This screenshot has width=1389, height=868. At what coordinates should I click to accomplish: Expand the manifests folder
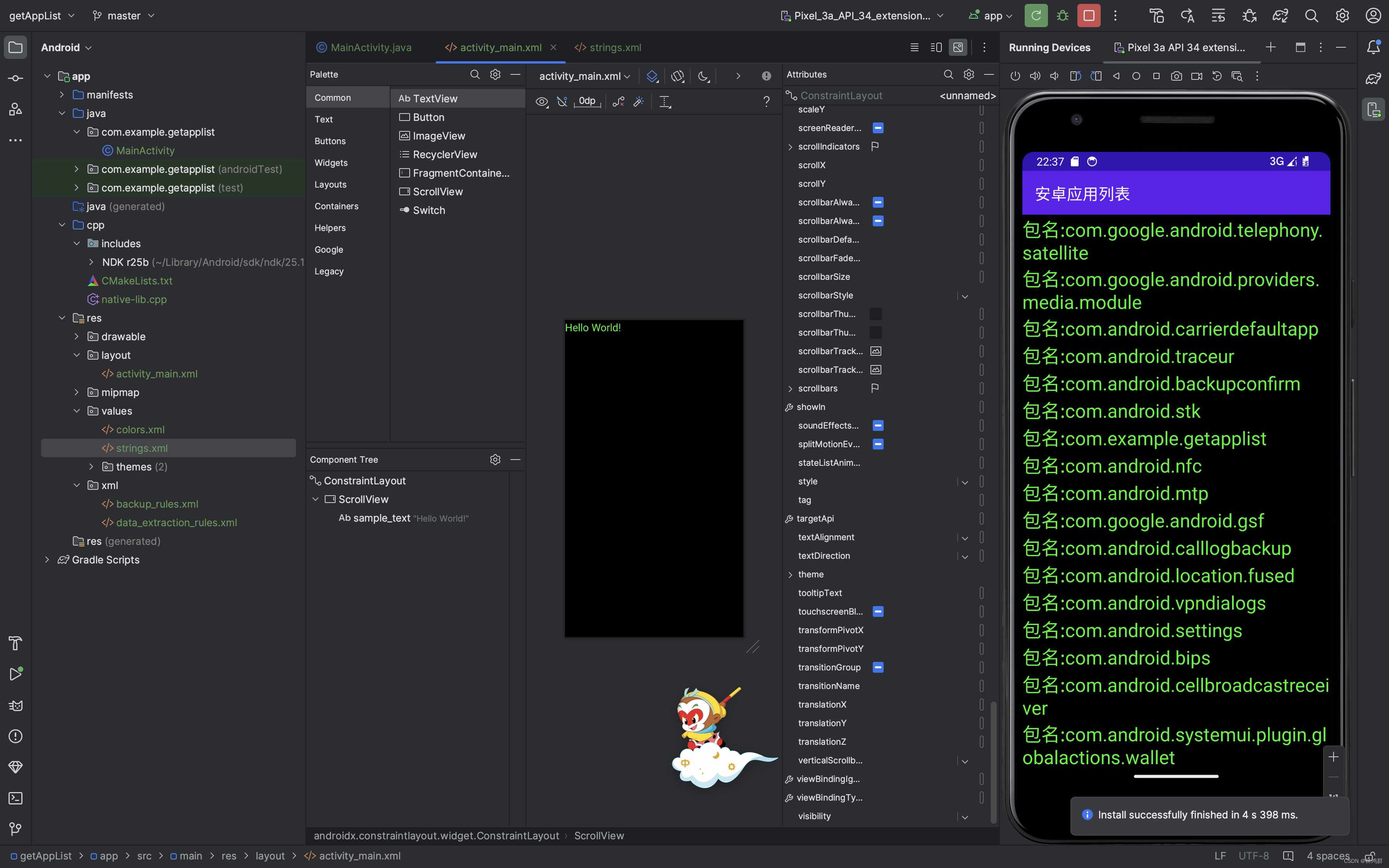[x=62, y=95]
